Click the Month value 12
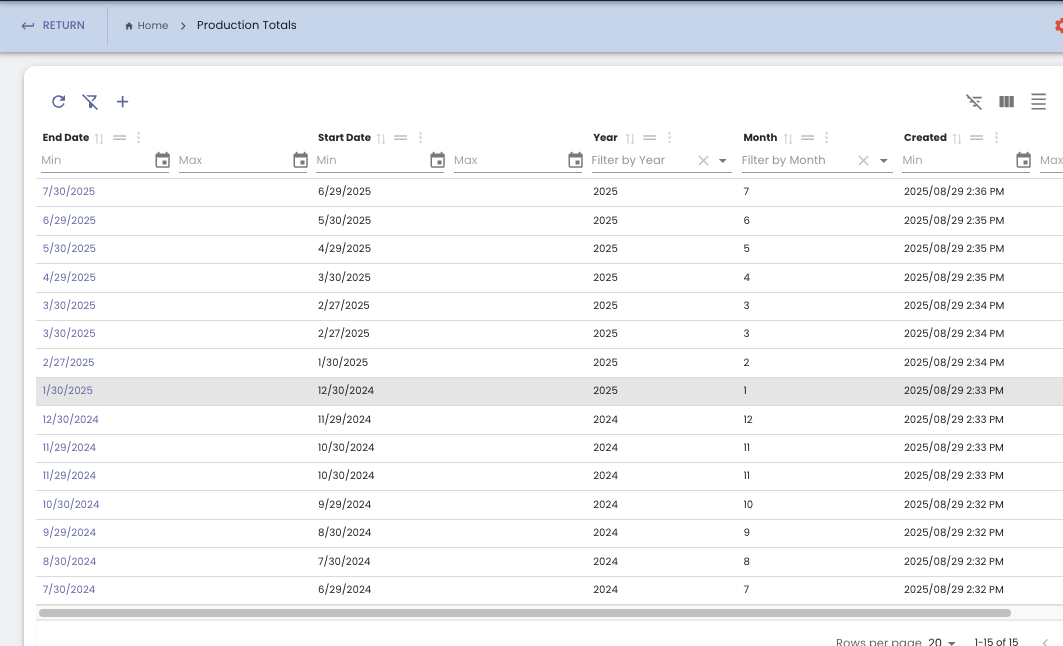Viewport: 1063px width, 646px height. coord(748,419)
